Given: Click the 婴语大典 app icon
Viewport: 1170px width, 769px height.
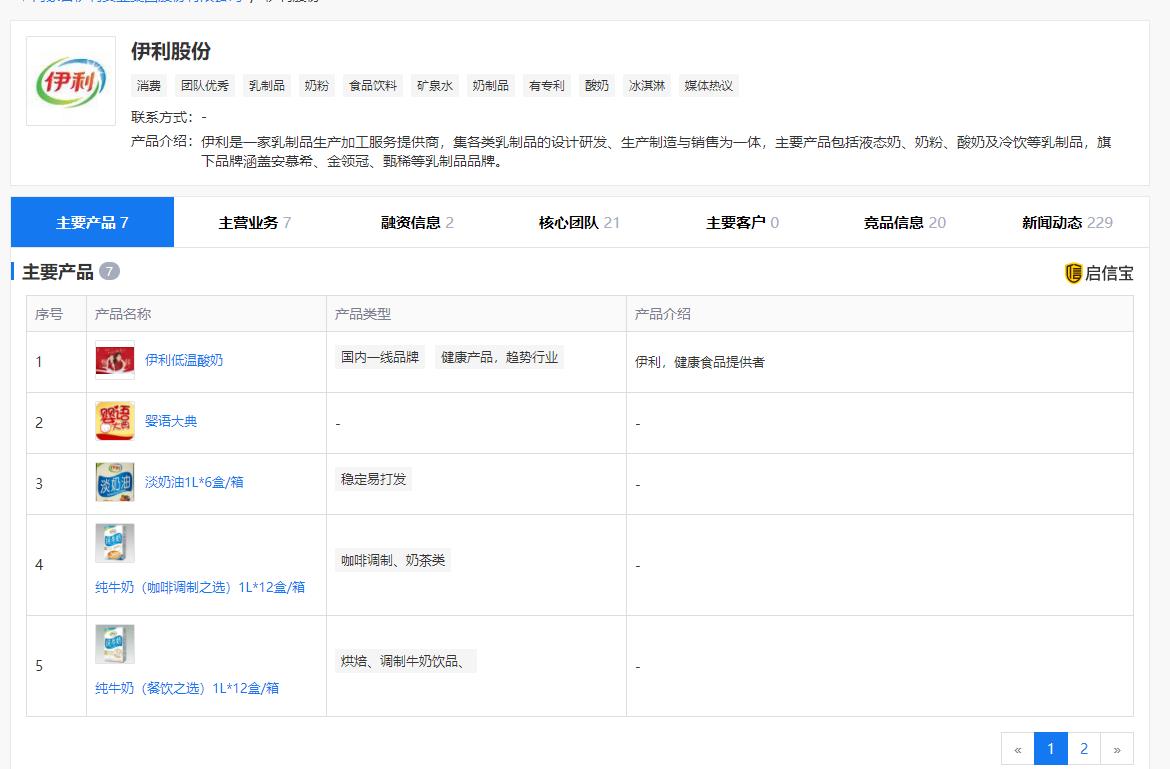Looking at the screenshot, I should pos(115,421).
